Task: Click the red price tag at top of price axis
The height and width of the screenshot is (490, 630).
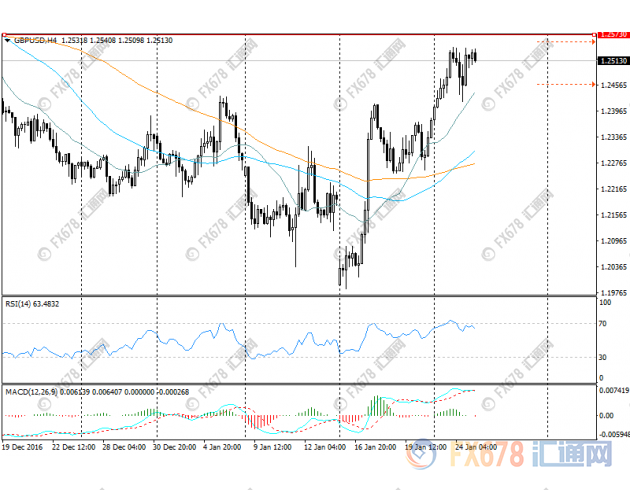Action: [612, 34]
